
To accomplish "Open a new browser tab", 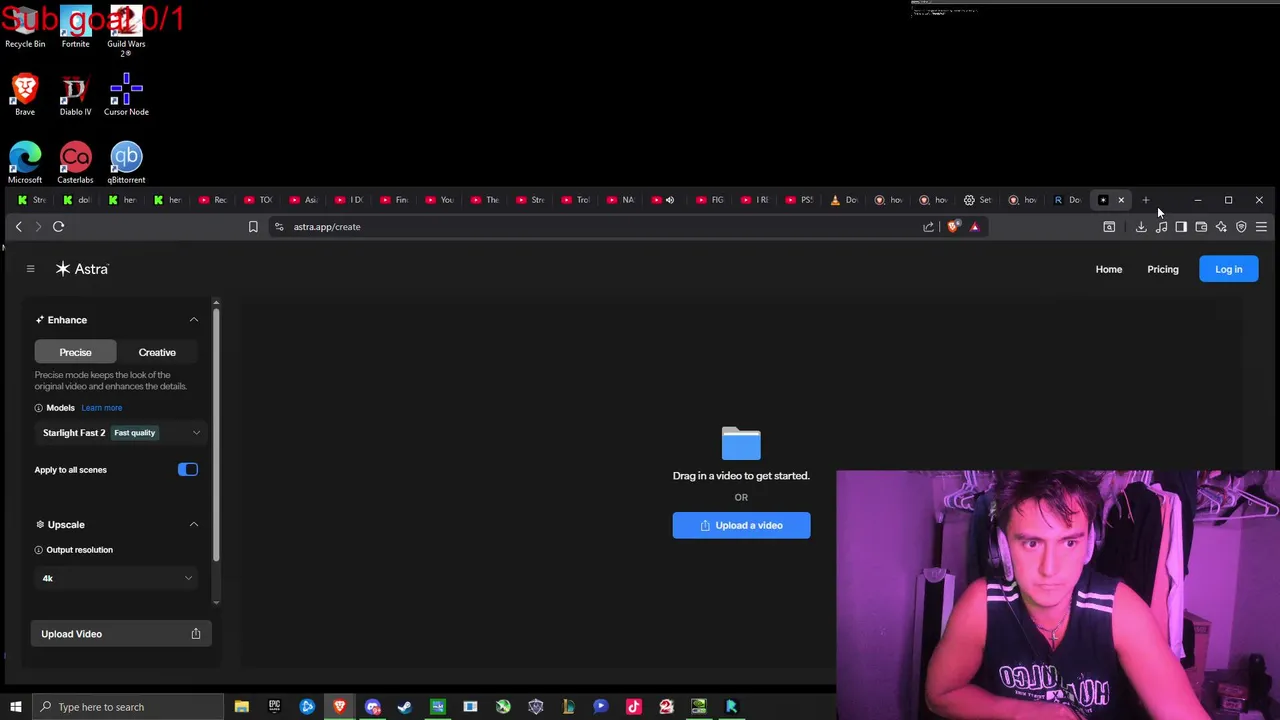I will (1146, 200).
